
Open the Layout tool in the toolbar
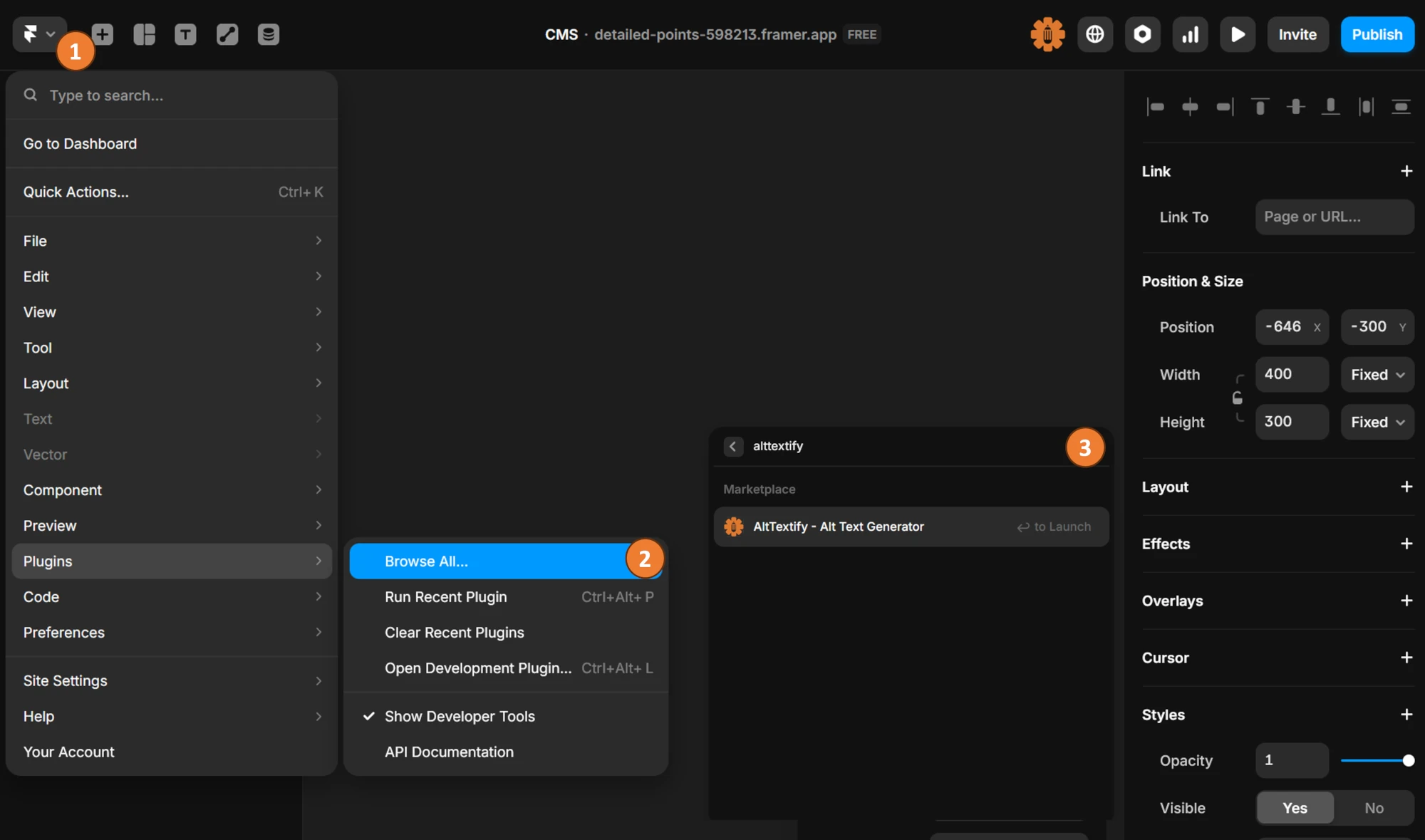tap(144, 33)
